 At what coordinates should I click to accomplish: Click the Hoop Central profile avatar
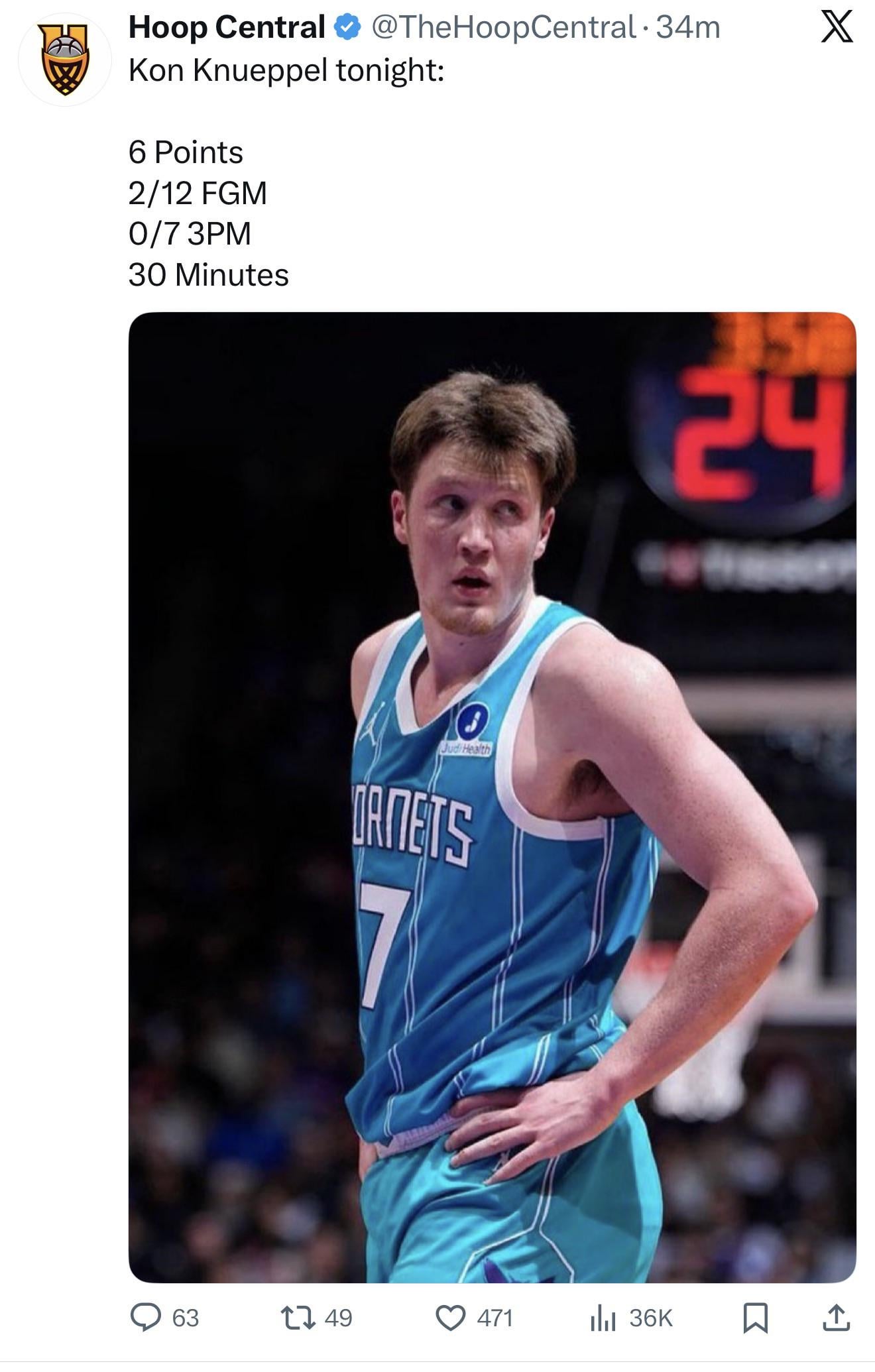point(64,59)
